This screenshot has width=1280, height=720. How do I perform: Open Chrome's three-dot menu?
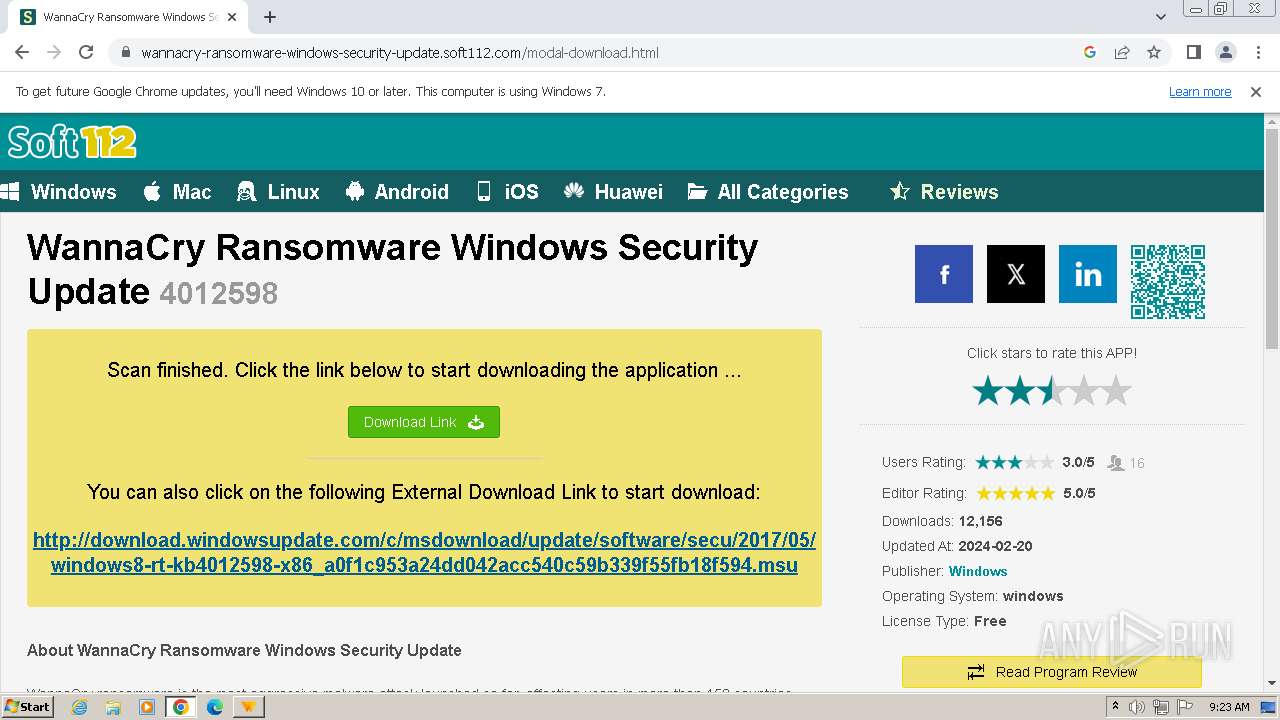click(x=1258, y=52)
